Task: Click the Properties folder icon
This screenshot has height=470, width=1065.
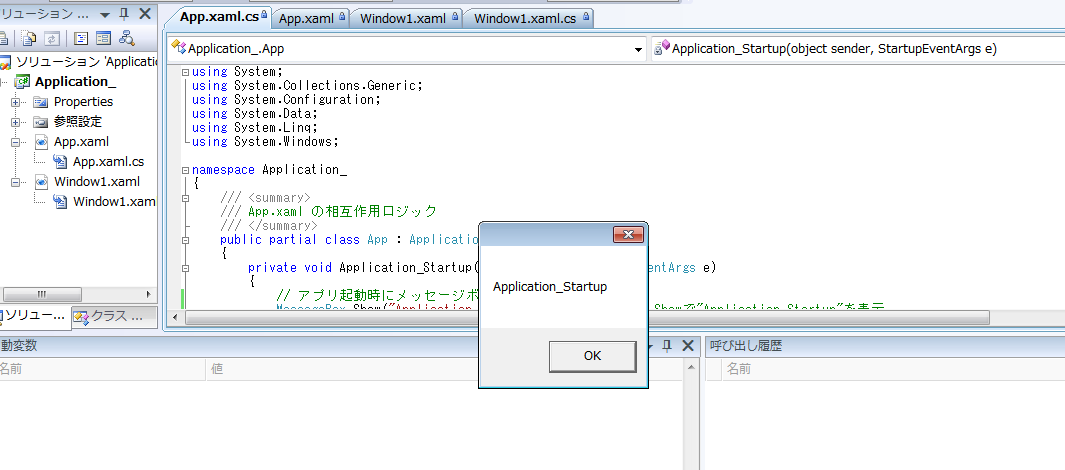Action: pos(41,102)
